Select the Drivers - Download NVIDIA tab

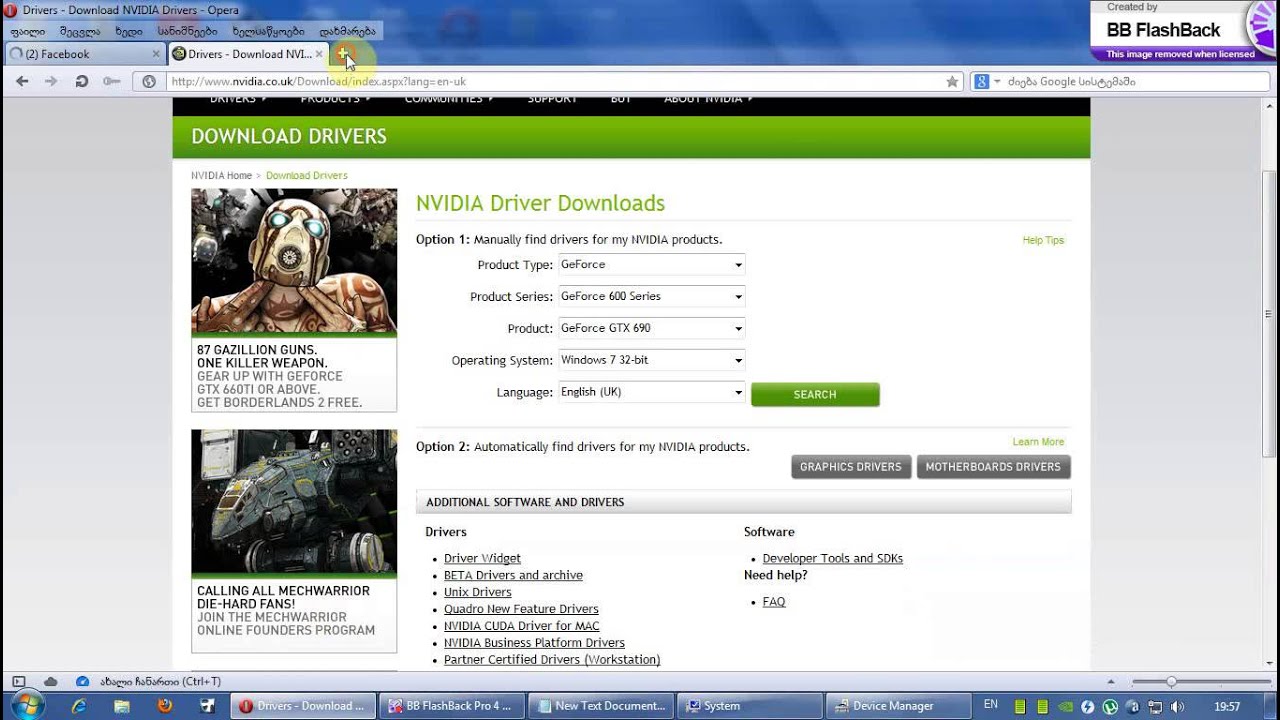coord(247,54)
